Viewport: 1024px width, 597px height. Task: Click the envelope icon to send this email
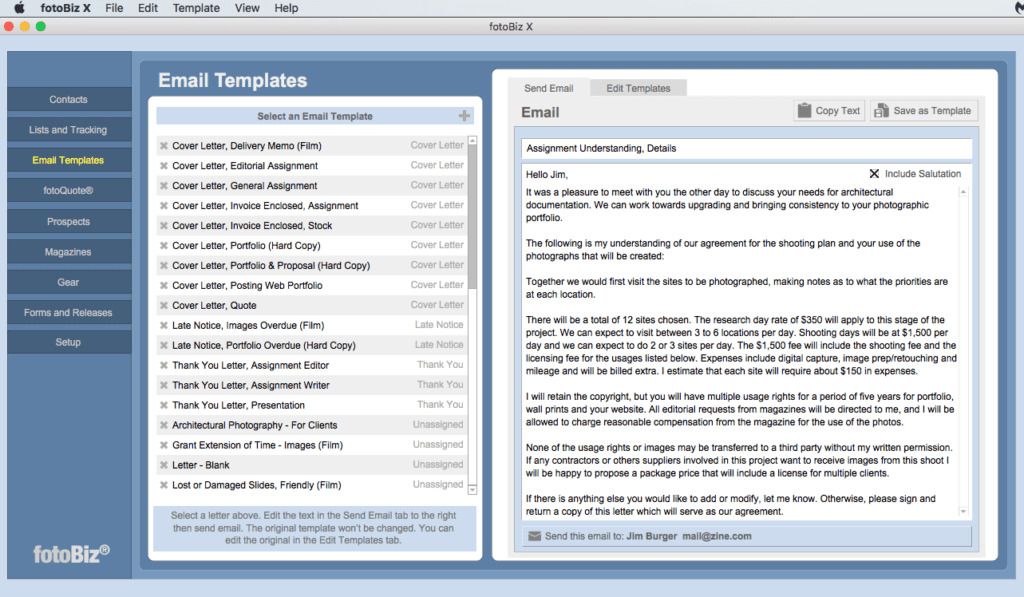click(x=534, y=536)
